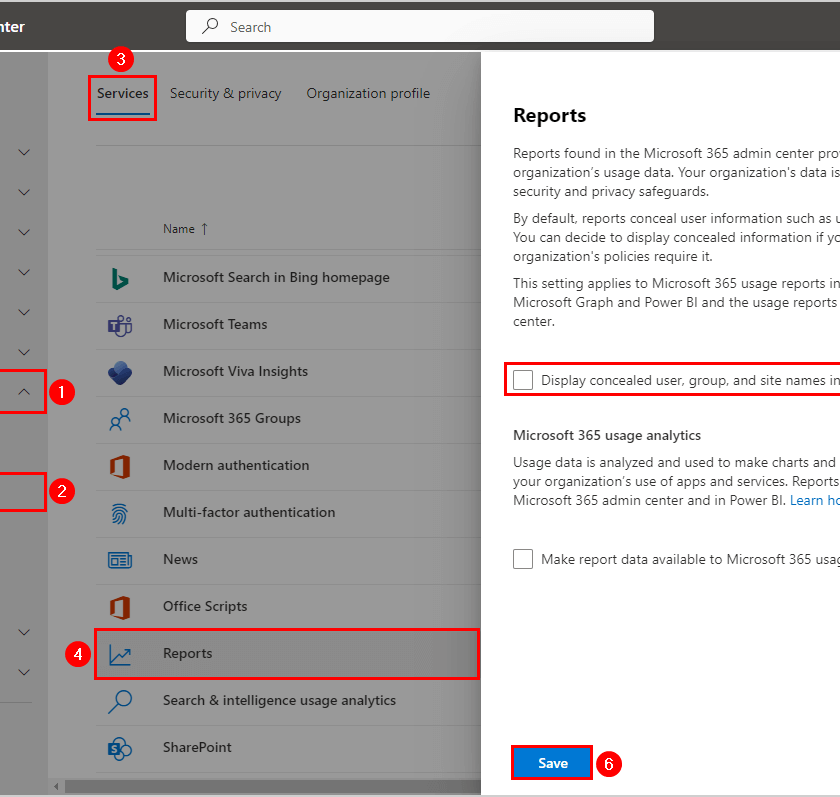Switch to Organization profile tab
Viewport: 840px width, 797px height.
pos(368,93)
